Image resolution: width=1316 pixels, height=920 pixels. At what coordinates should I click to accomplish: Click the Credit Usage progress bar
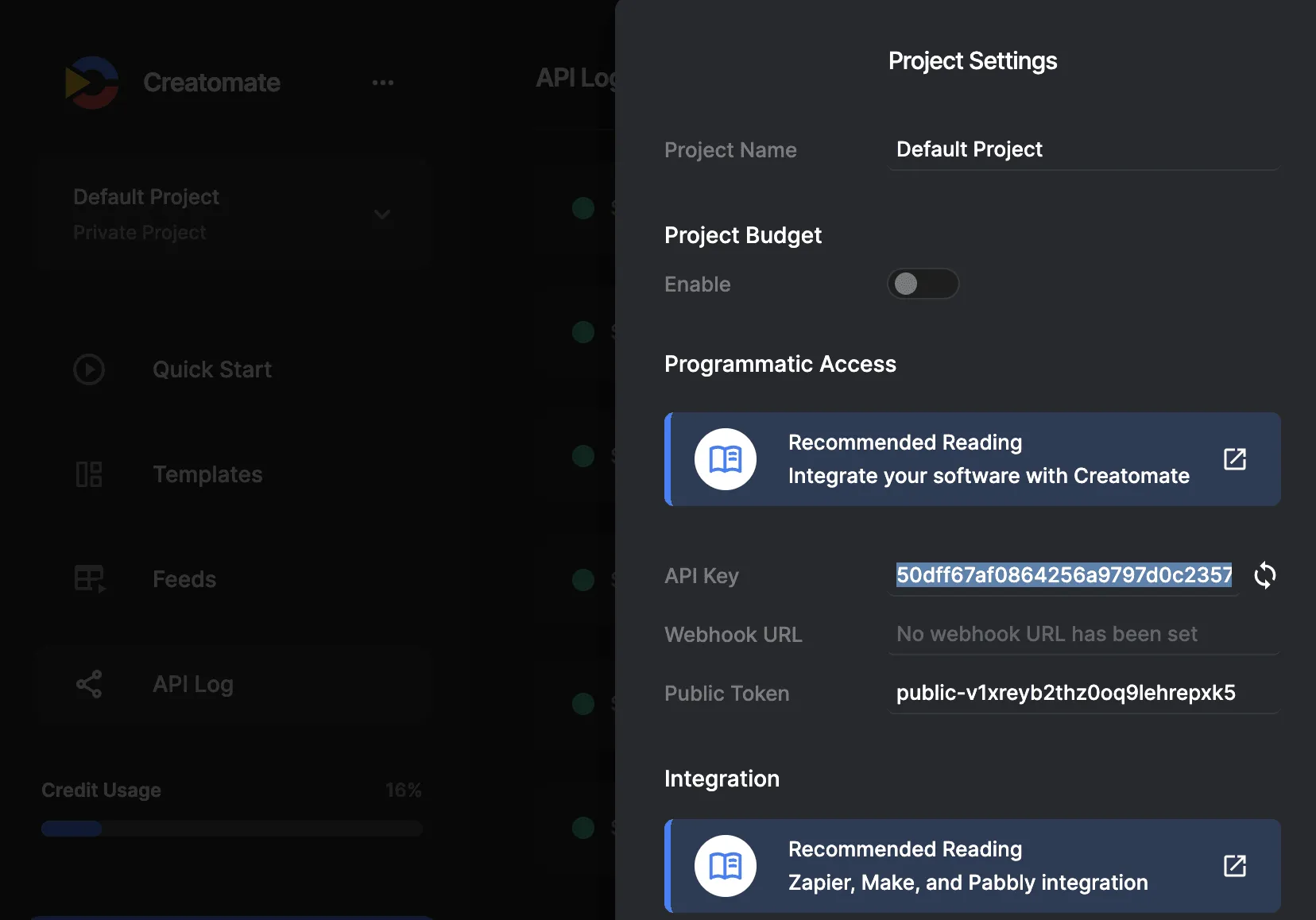click(x=231, y=829)
